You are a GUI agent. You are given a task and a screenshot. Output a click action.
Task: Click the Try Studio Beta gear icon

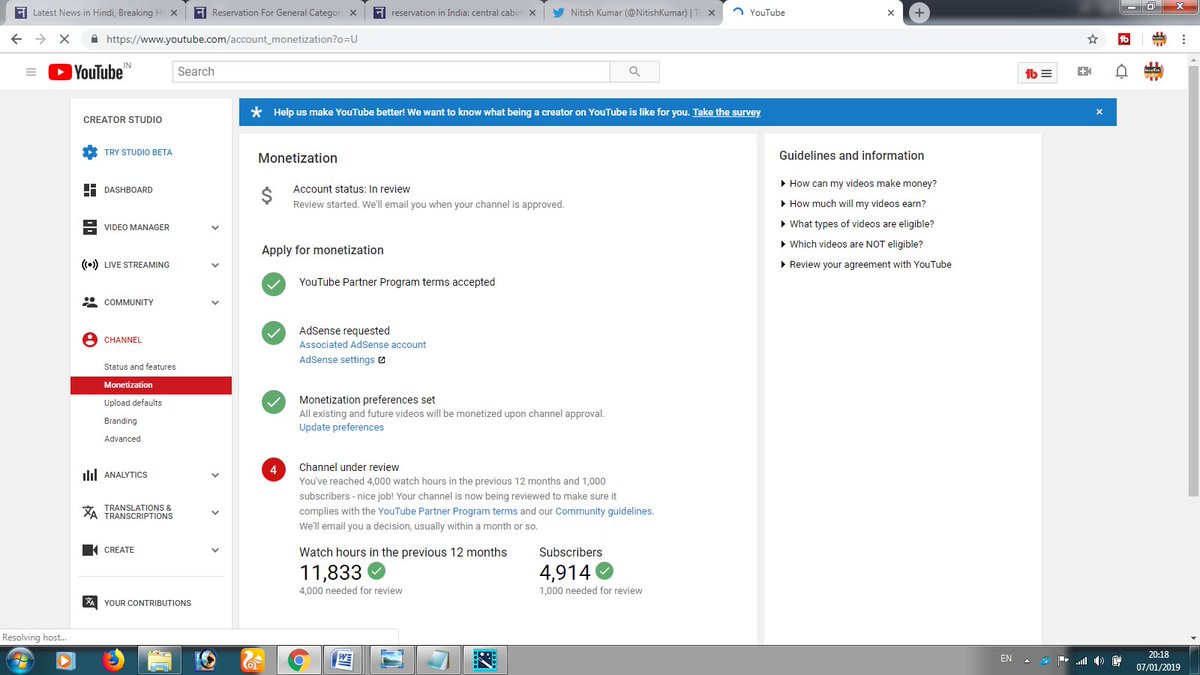[90, 152]
